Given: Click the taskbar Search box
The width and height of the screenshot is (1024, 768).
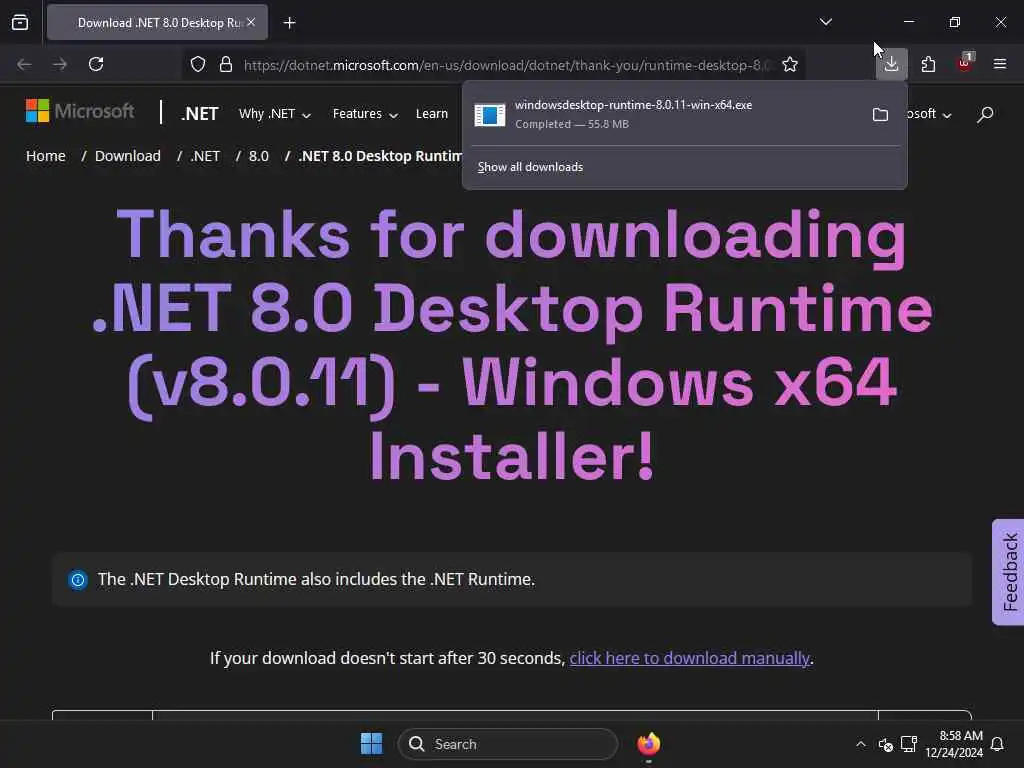Looking at the screenshot, I should pyautogui.click(x=507, y=744).
